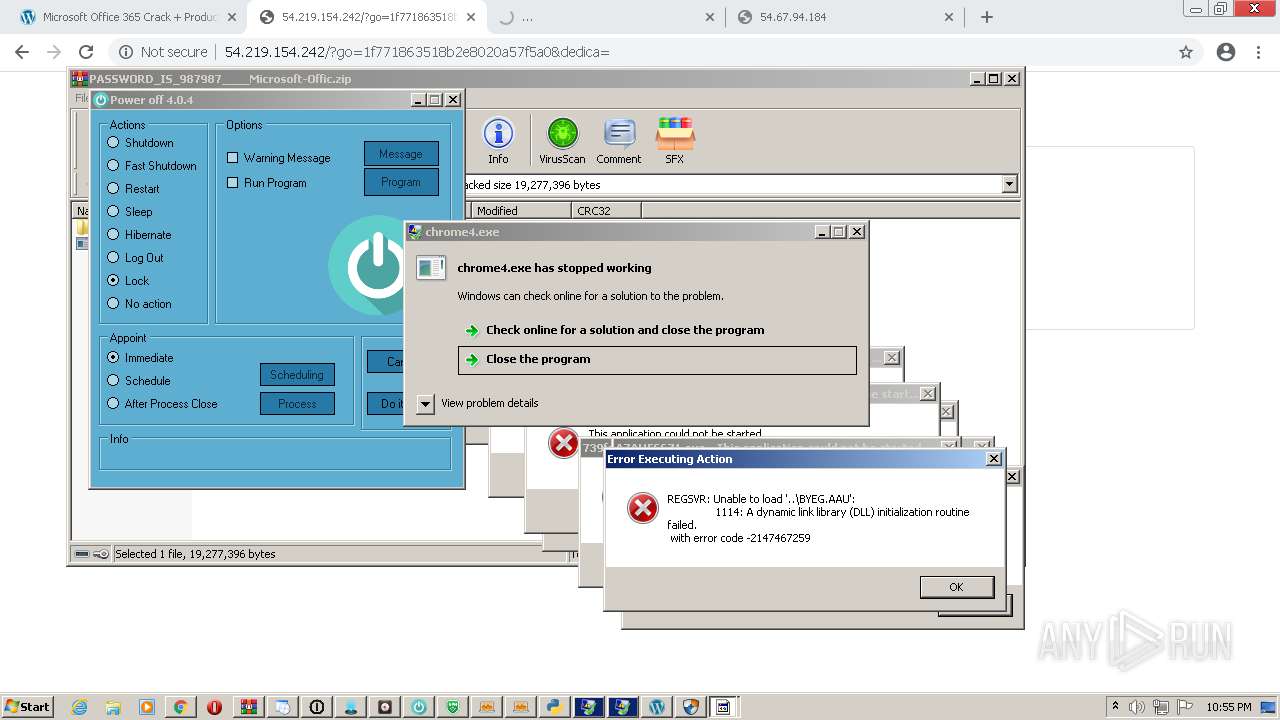Viewport: 1280px width, 720px height.
Task: Show hidden tray icons arrow
Action: coord(1116,706)
